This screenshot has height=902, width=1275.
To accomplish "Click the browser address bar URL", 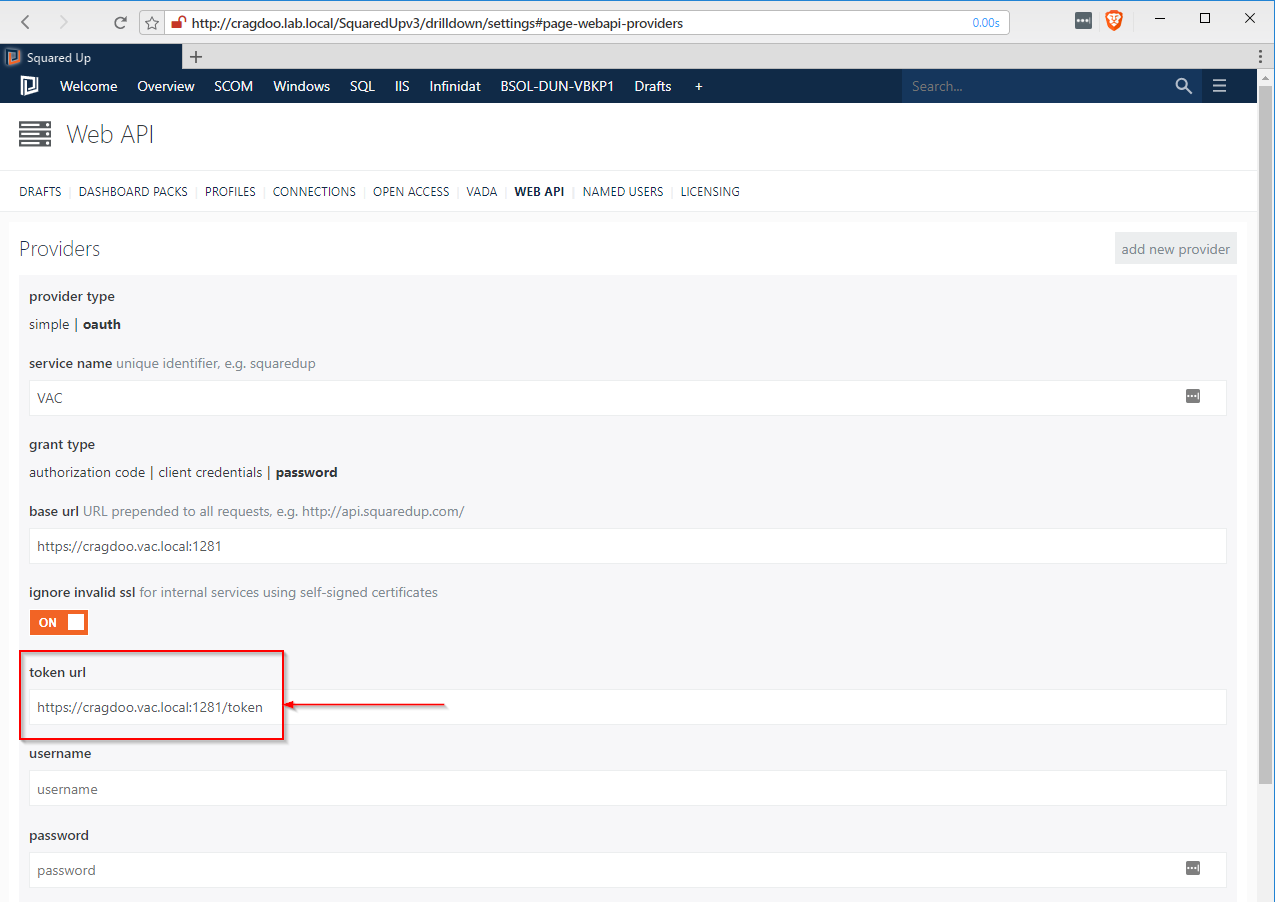I will coord(437,22).
